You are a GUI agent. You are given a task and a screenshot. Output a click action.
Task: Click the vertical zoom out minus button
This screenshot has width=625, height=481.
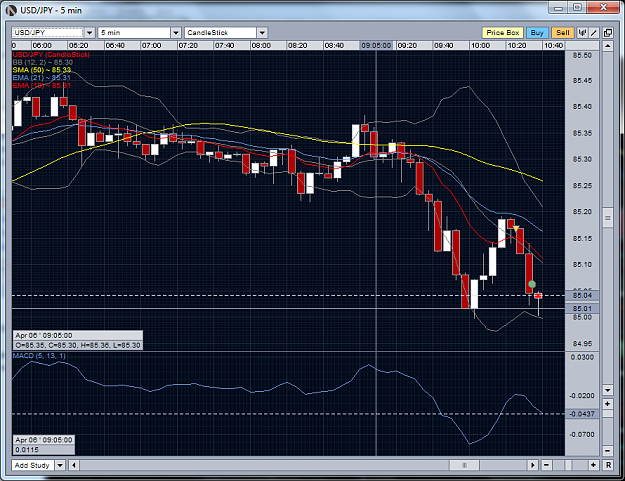tap(607, 451)
